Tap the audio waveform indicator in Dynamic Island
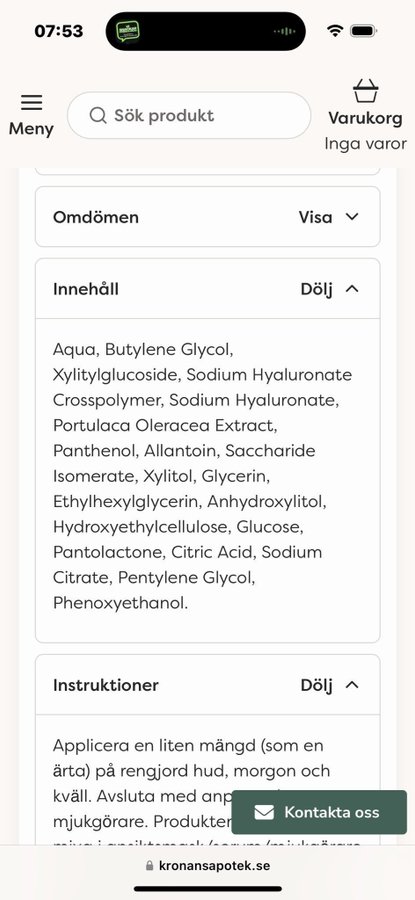The height and width of the screenshot is (900, 415). coord(283,31)
